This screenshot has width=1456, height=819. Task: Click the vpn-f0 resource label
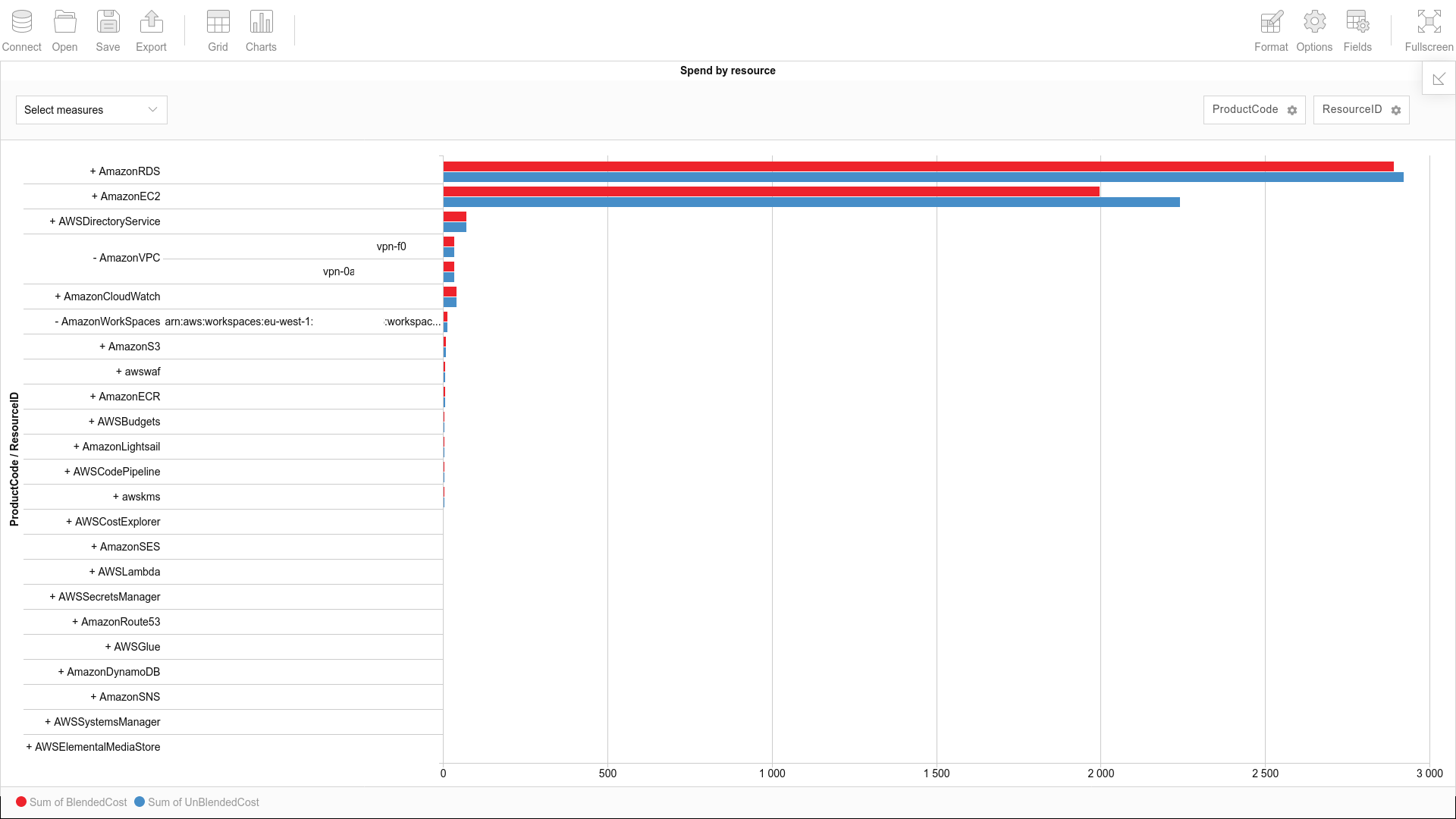coord(391,246)
